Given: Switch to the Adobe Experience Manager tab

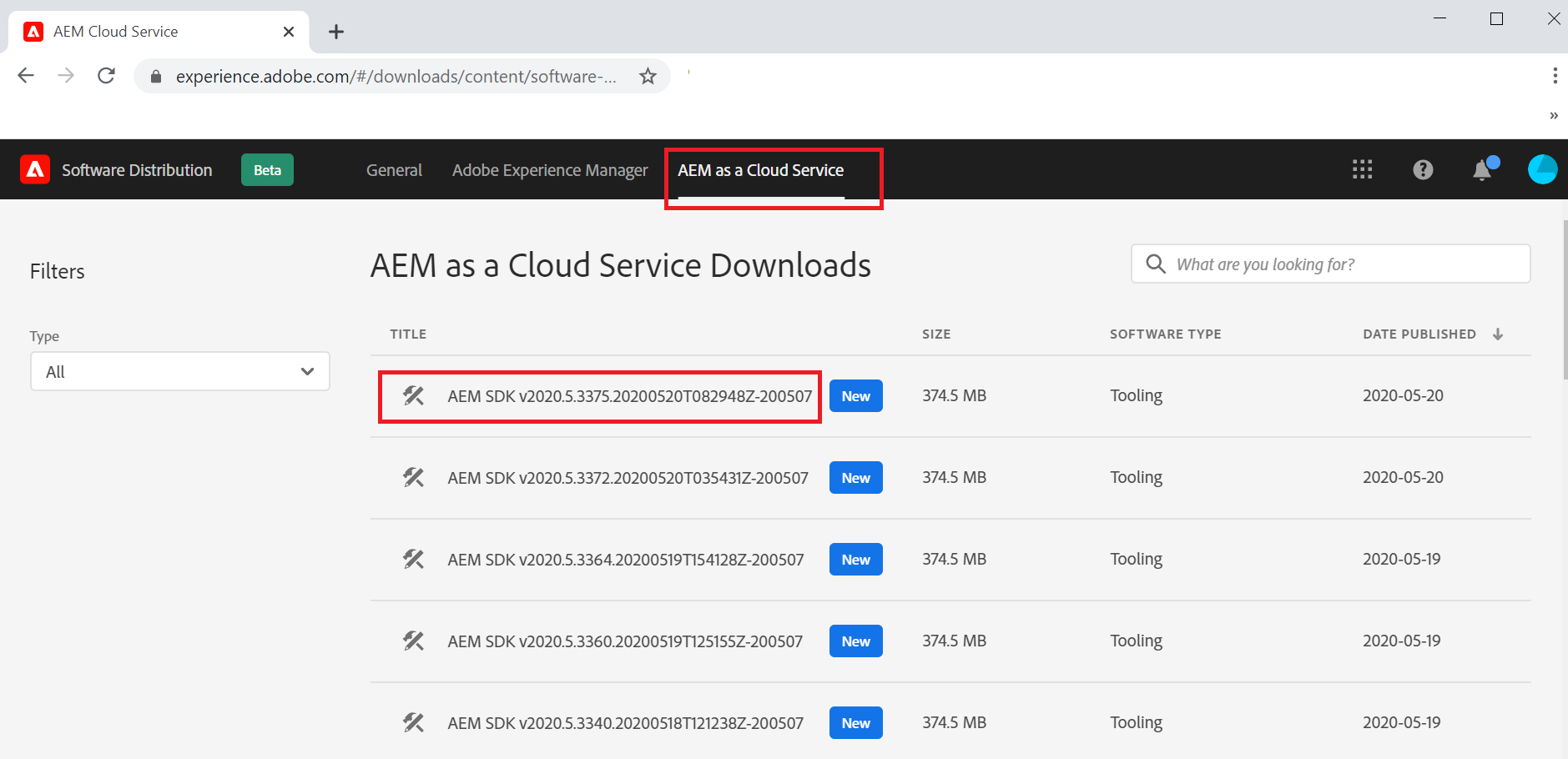Looking at the screenshot, I should click(550, 170).
